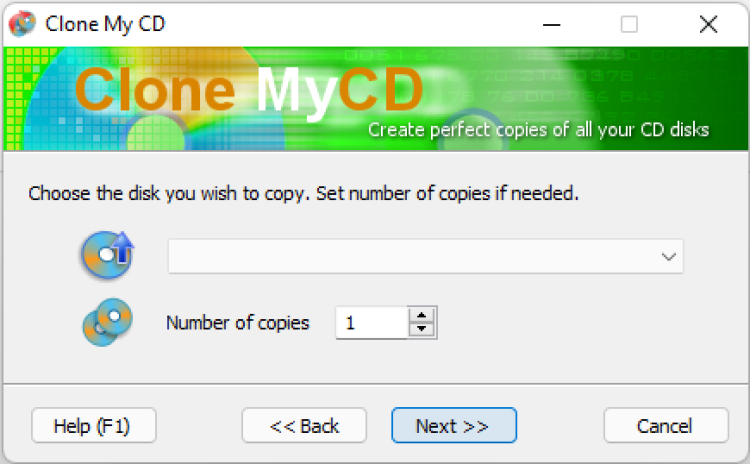
Task: Open the disk selection combo box
Action: 425,256
